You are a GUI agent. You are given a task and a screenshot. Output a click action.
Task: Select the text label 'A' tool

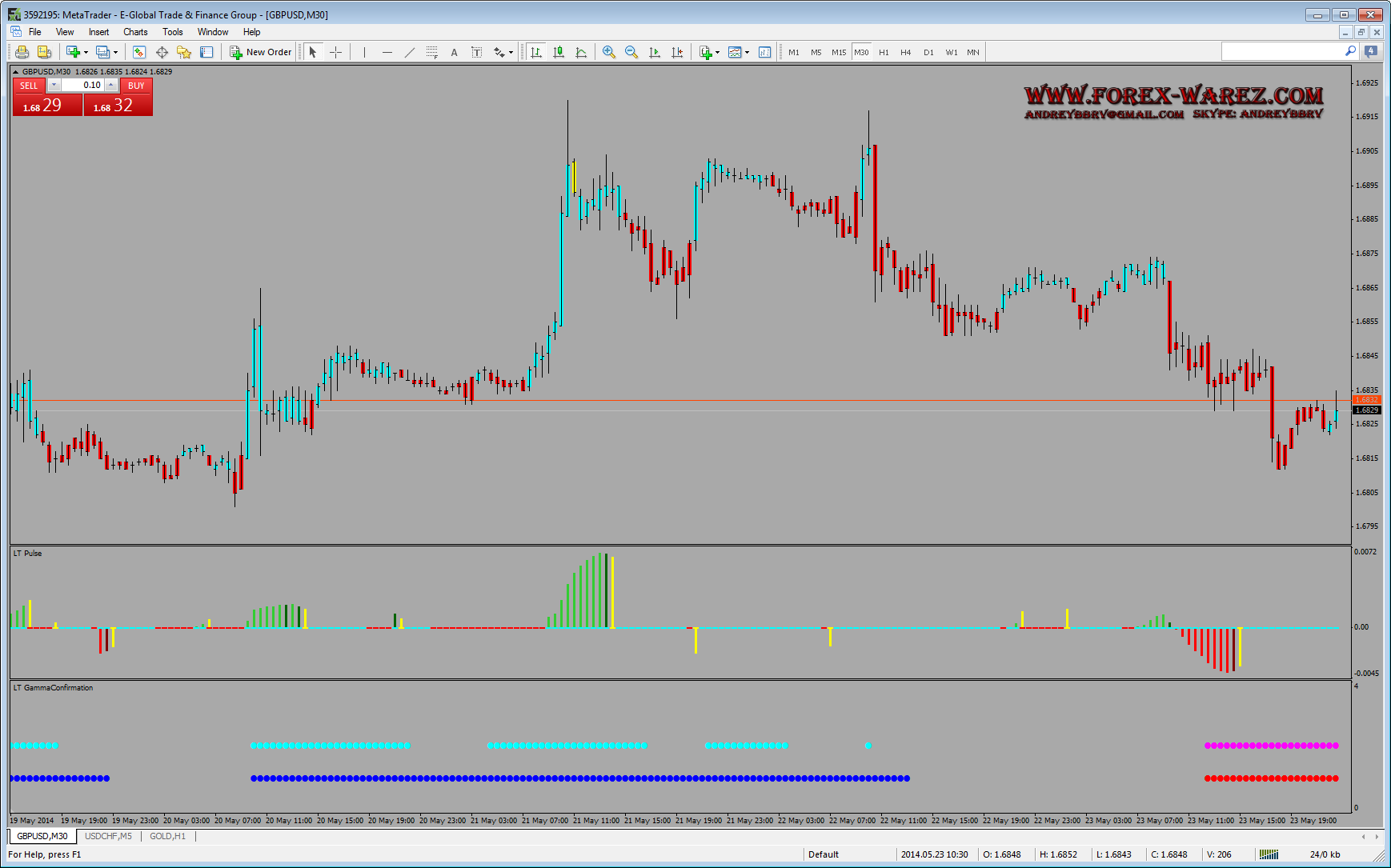pos(454,53)
